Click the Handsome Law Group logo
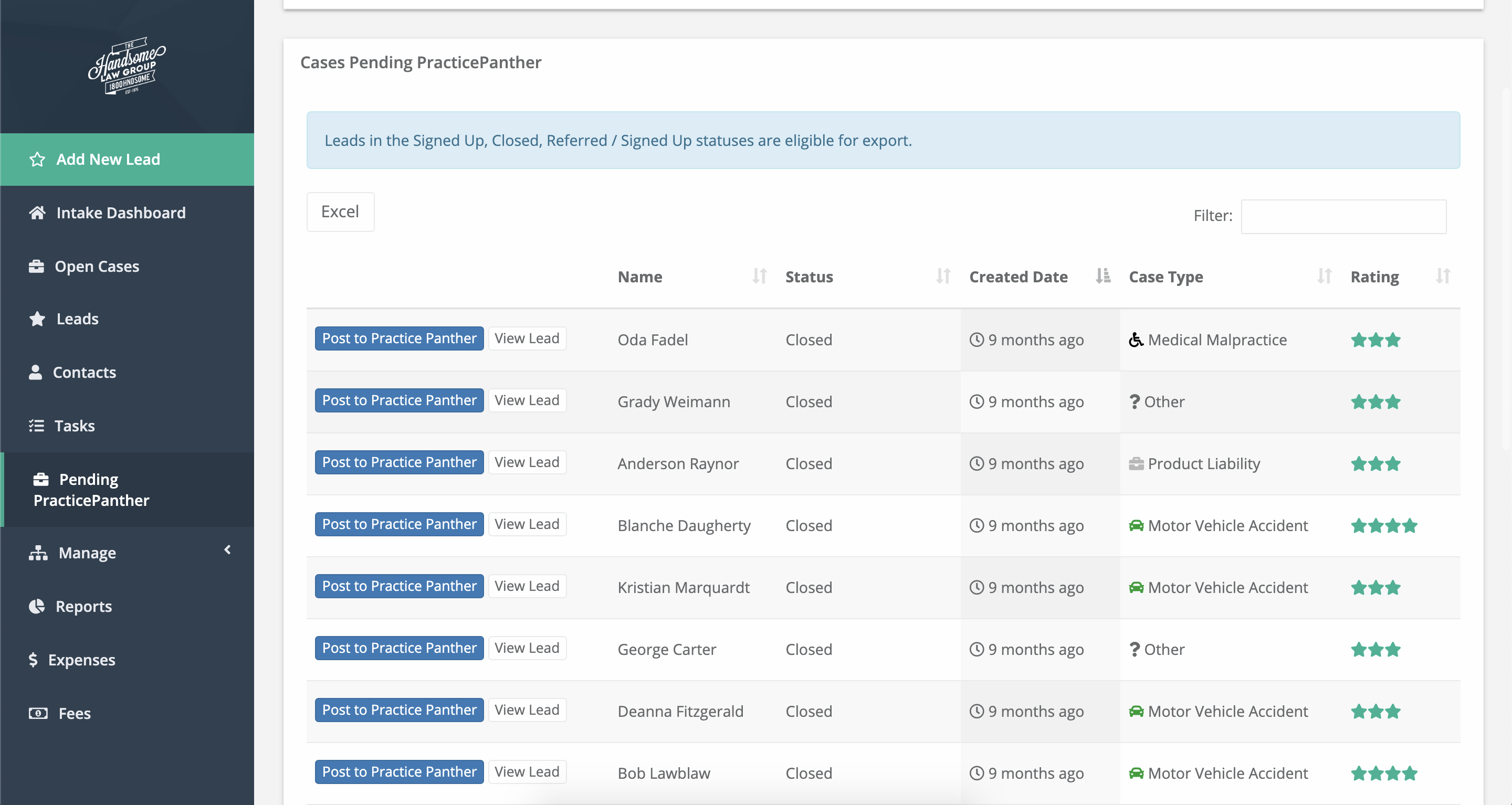This screenshot has height=805, width=1512. click(x=127, y=66)
